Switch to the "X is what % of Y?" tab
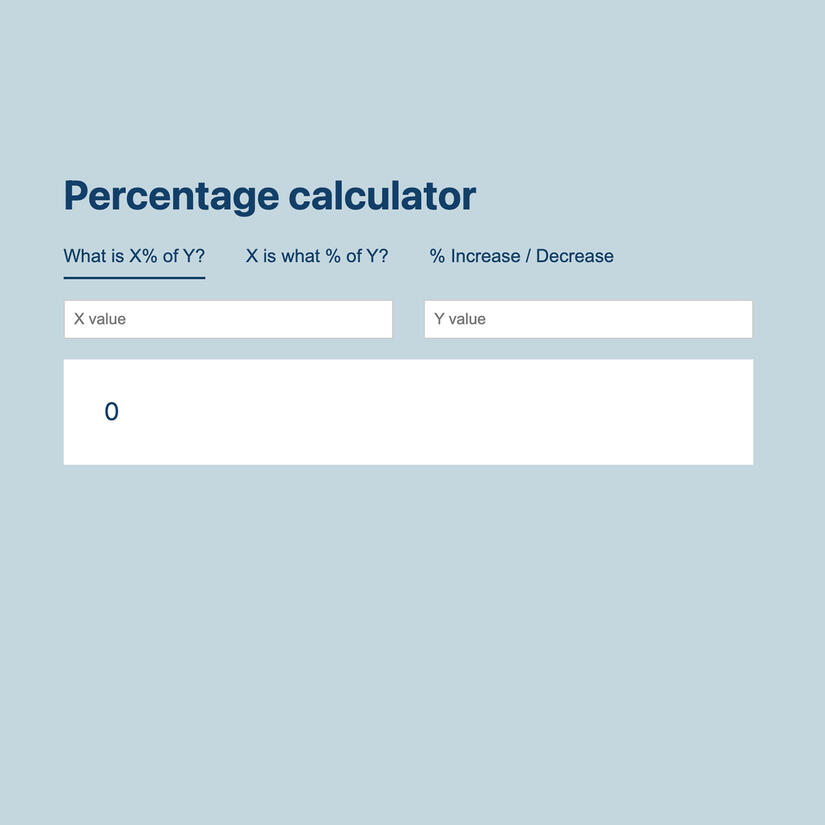The image size is (825, 825). (x=317, y=254)
